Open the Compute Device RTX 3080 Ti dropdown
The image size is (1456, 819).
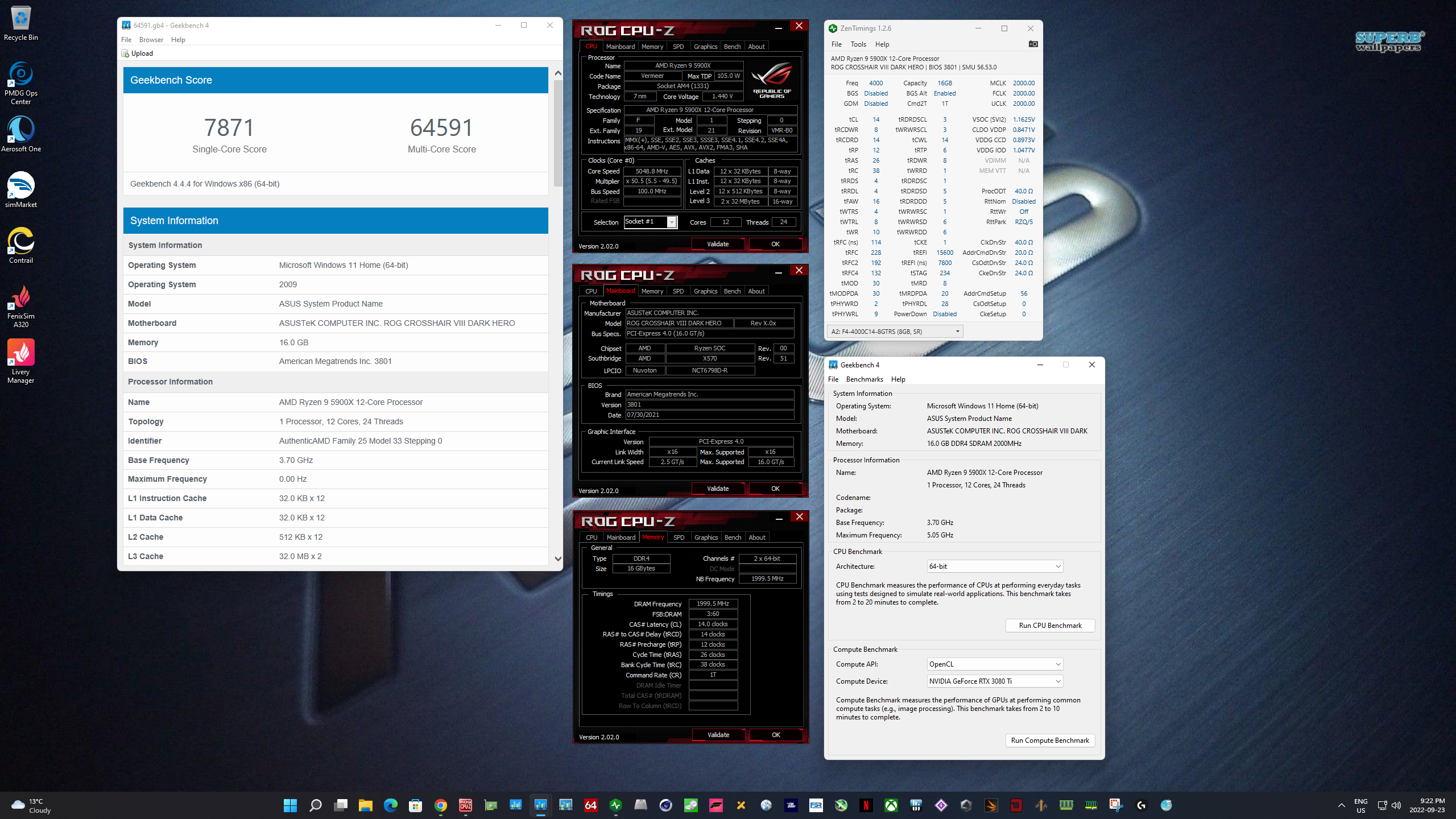pos(995,681)
